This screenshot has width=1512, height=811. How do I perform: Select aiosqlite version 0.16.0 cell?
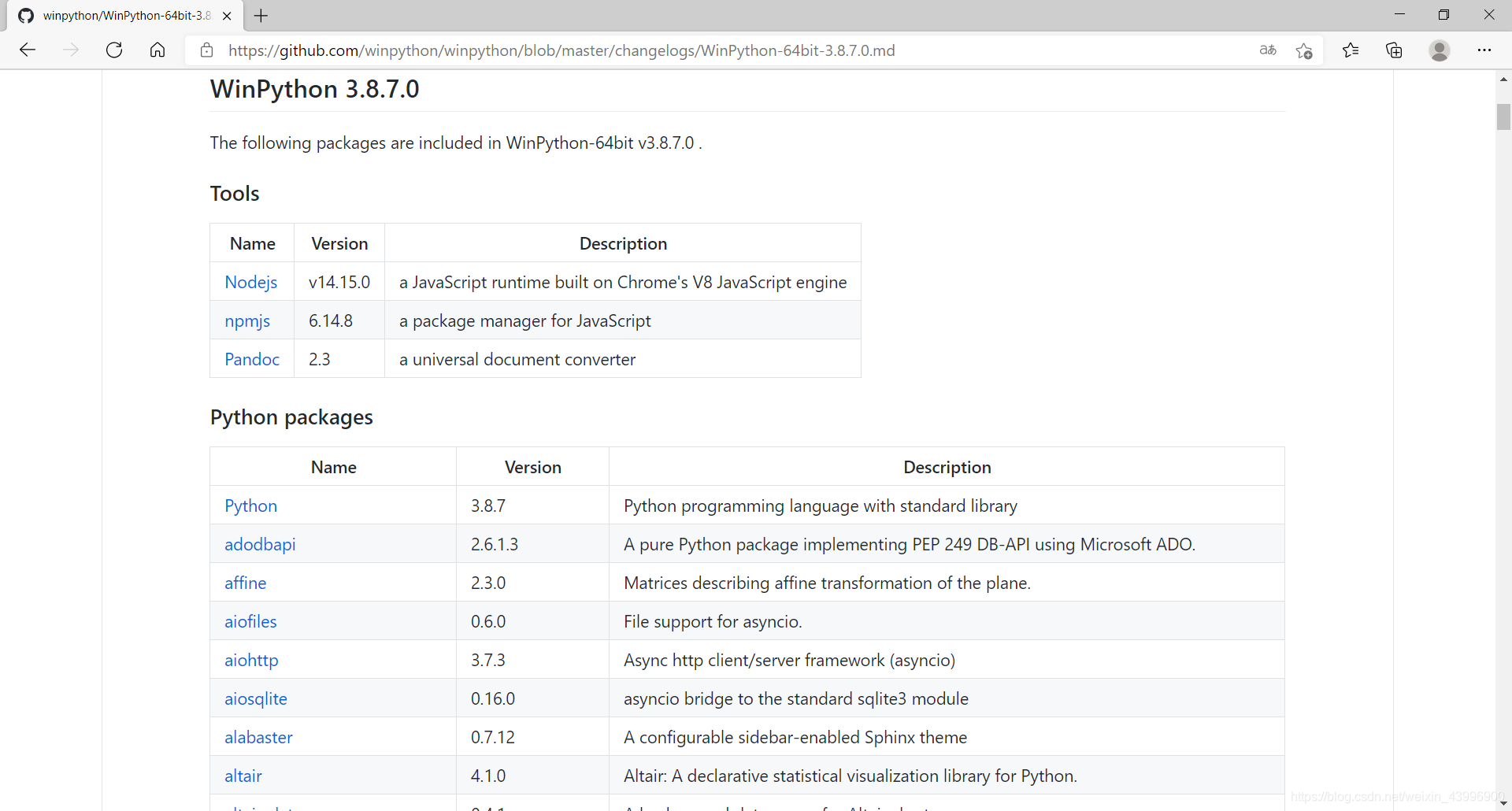(533, 698)
